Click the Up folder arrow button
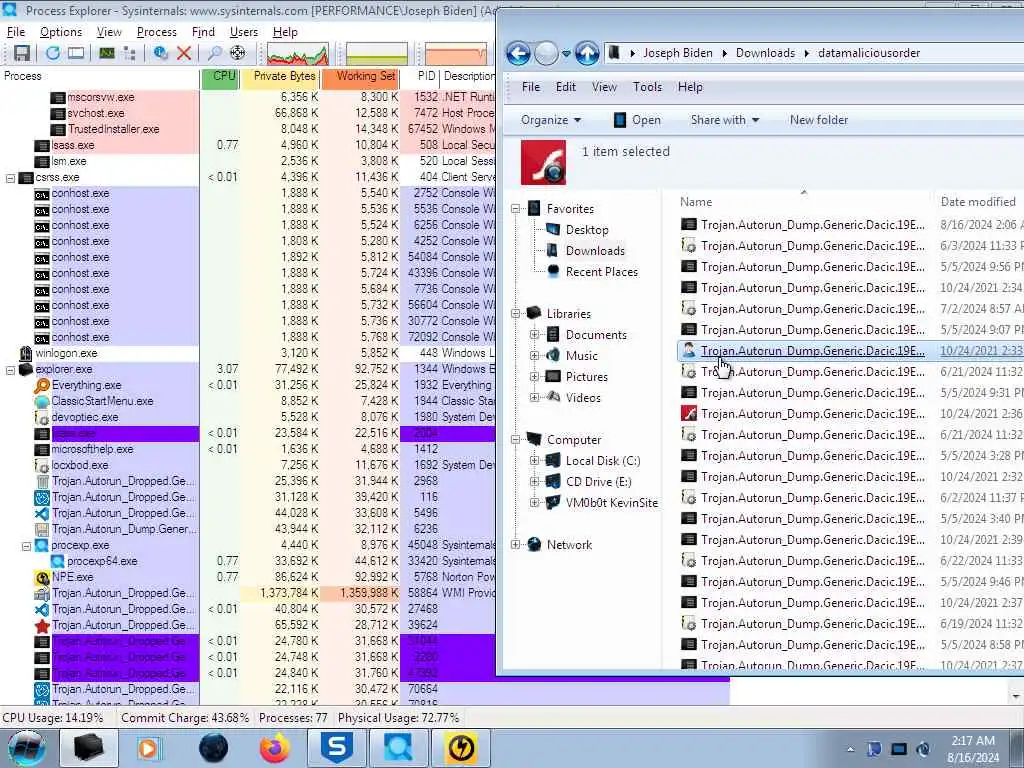This screenshot has height=768, width=1024. (586, 54)
